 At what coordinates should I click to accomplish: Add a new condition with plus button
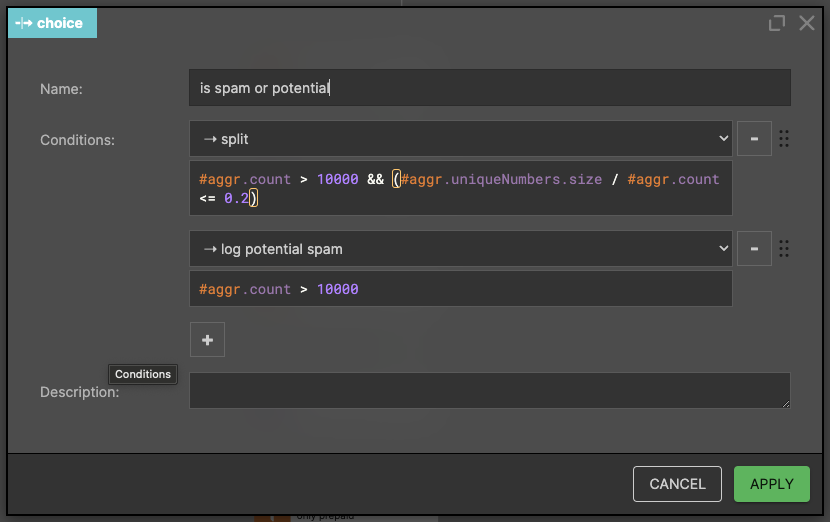coord(208,339)
